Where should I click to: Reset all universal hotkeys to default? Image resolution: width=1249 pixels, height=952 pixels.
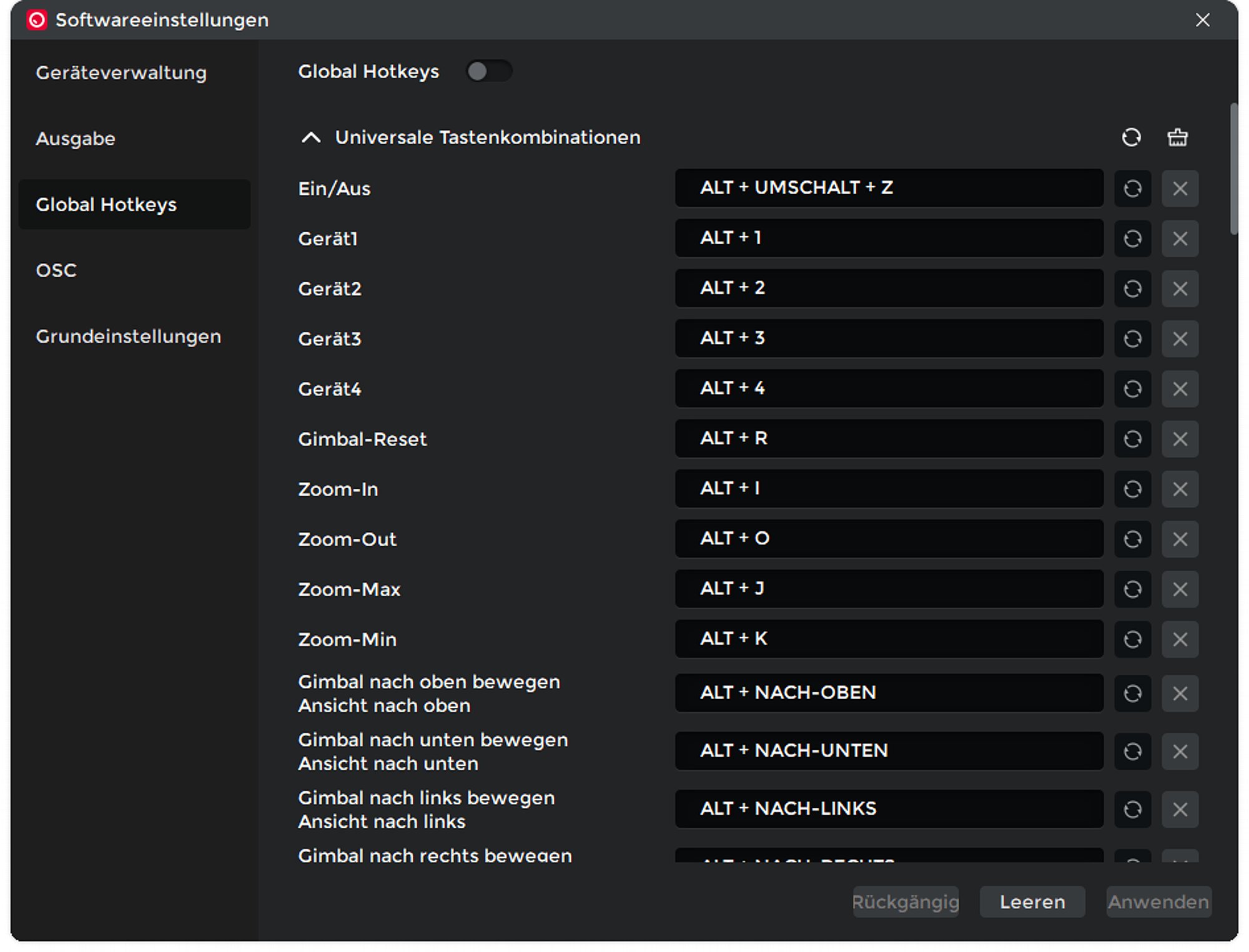point(1131,137)
